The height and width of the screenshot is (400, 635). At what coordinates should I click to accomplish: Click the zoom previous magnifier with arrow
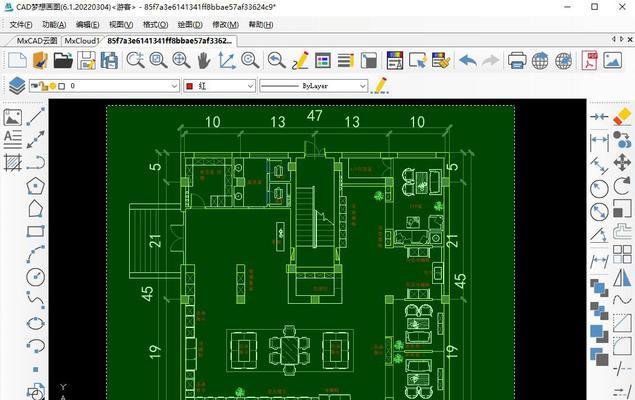277,60
